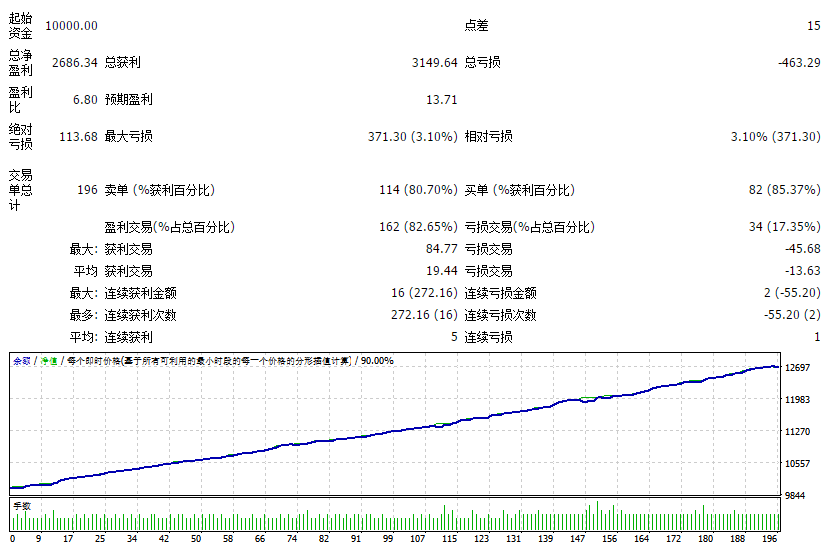Select the expected payoff value 13.71
Screen dimensions: 832x551
pyautogui.click(x=441, y=100)
